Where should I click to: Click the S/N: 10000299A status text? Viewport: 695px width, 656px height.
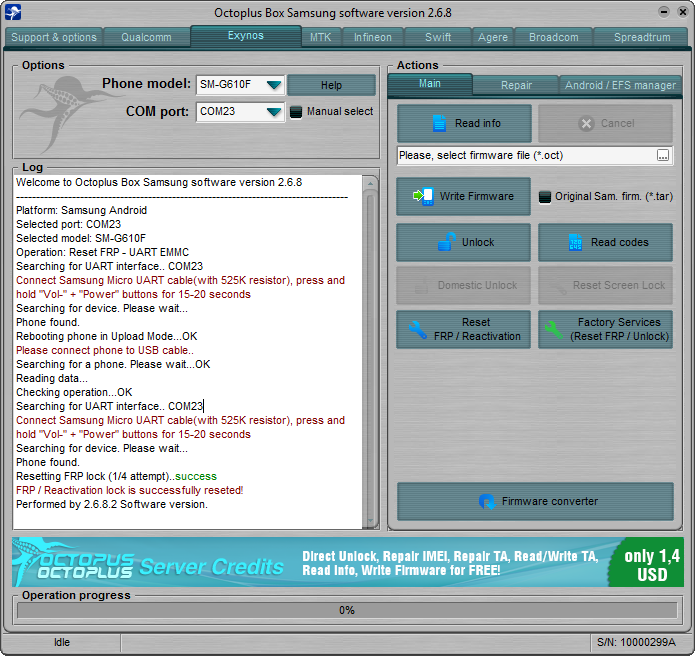pos(636,642)
